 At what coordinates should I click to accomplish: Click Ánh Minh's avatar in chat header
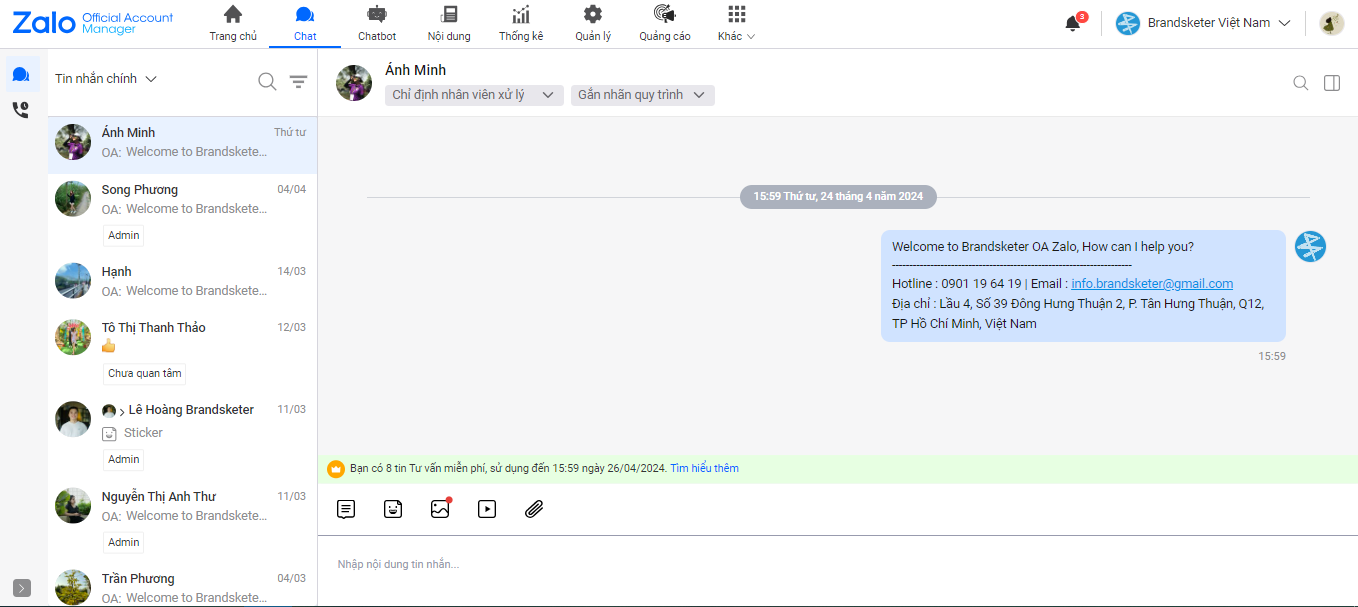click(354, 83)
